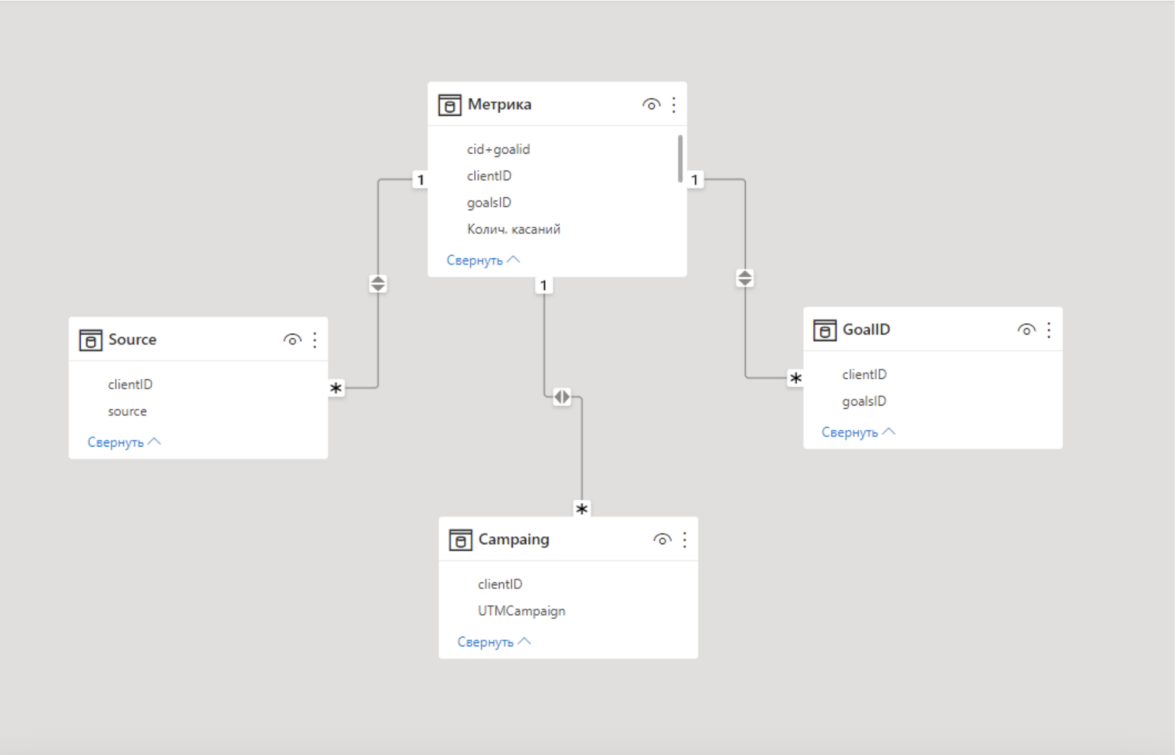Hide the GoalID table via eye icon
Image resolution: width=1176 pixels, height=755 pixels.
tap(1026, 330)
